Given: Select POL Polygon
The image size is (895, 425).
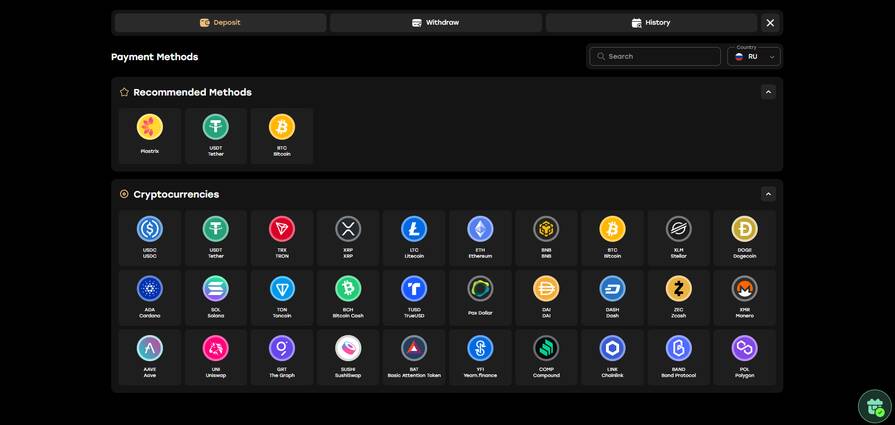Looking at the screenshot, I should pyautogui.click(x=744, y=357).
